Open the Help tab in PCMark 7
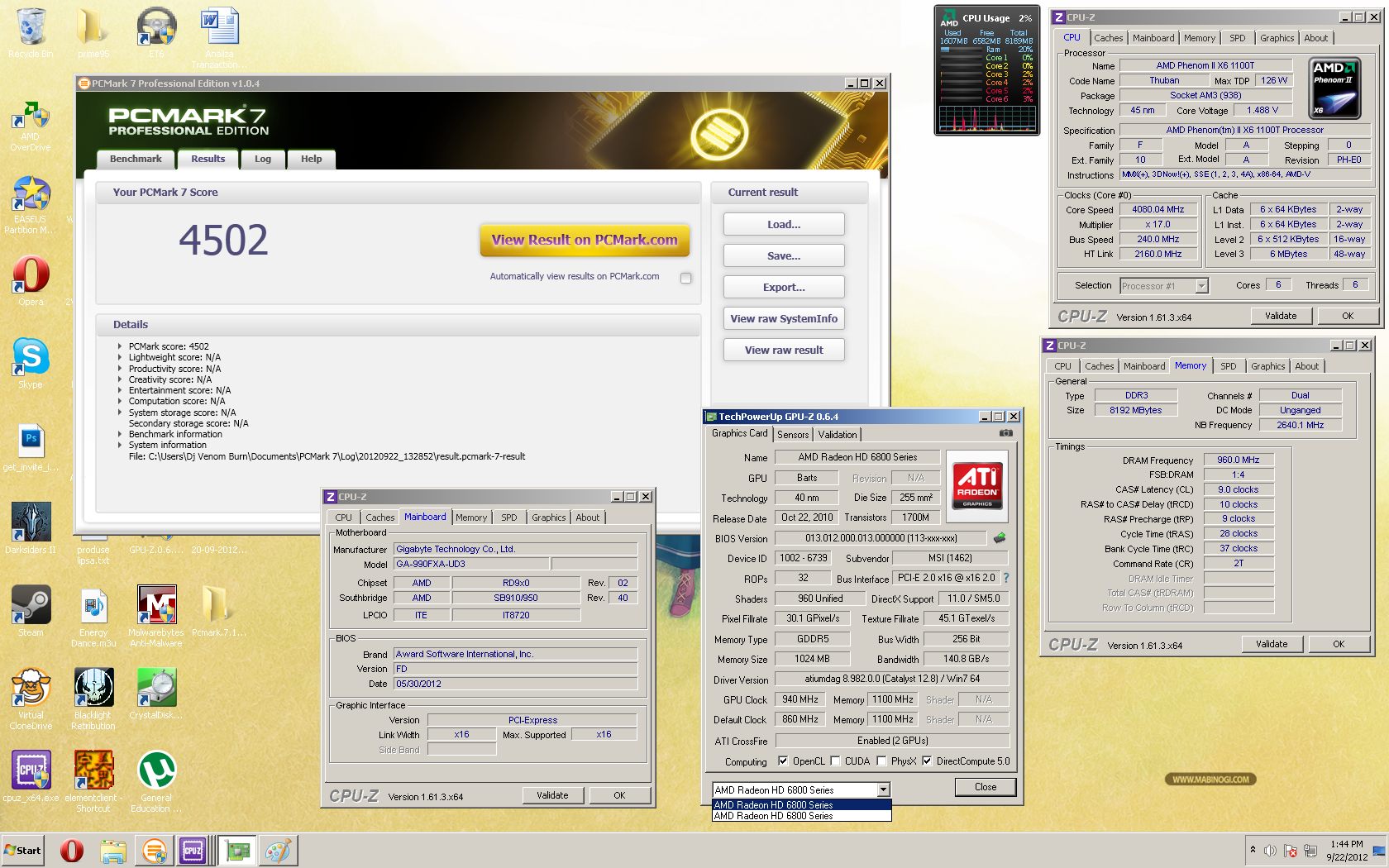 click(311, 159)
